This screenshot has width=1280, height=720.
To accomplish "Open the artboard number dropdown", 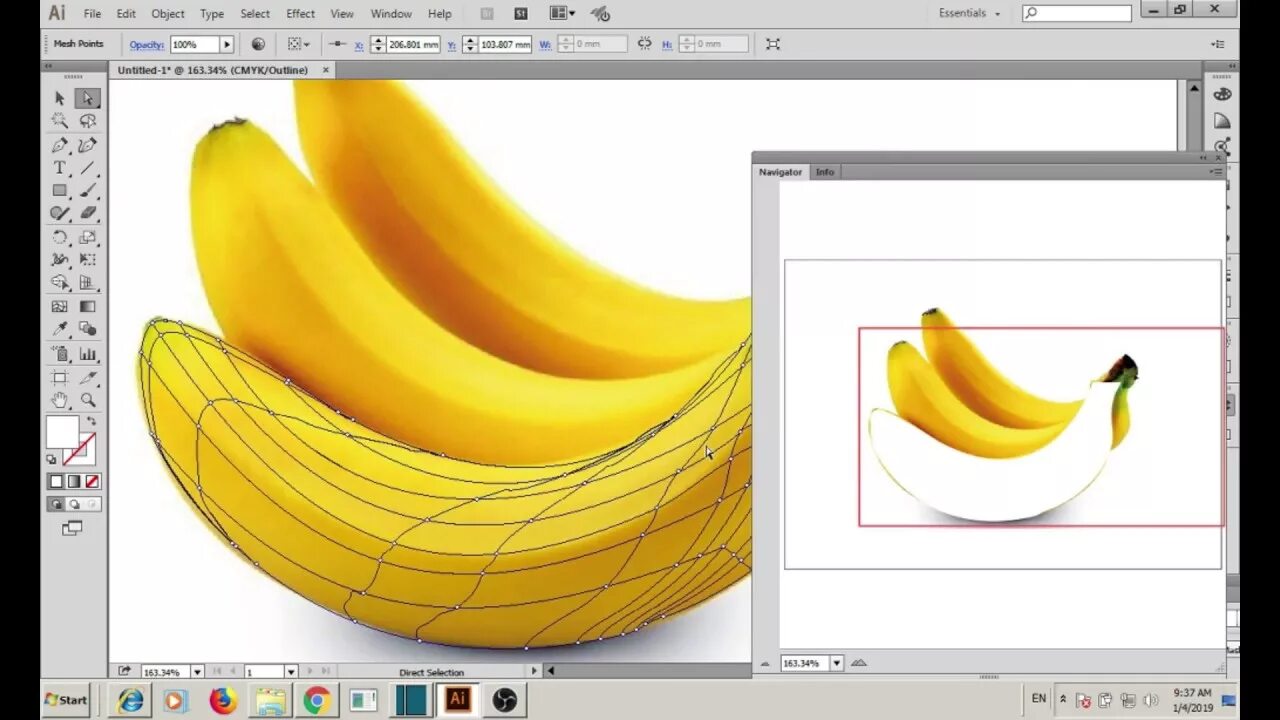I will [291, 672].
